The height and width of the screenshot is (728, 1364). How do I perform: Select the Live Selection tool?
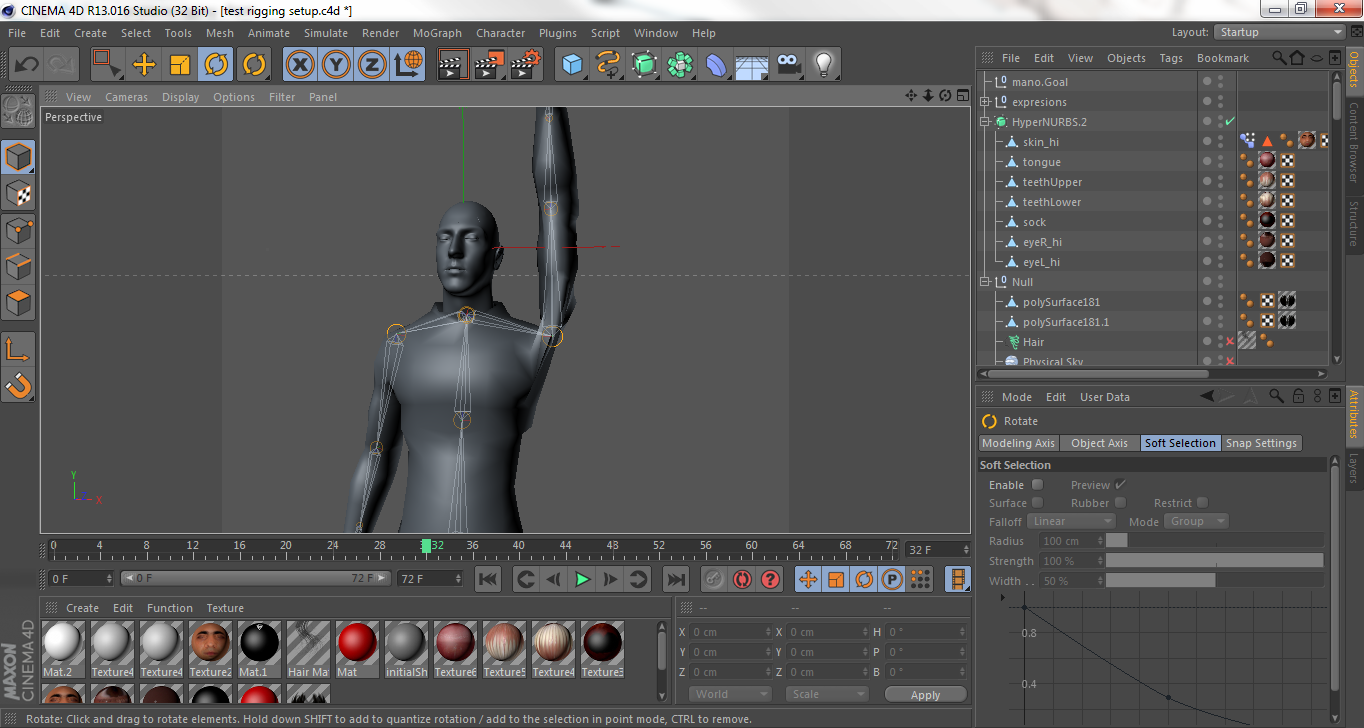tap(107, 65)
